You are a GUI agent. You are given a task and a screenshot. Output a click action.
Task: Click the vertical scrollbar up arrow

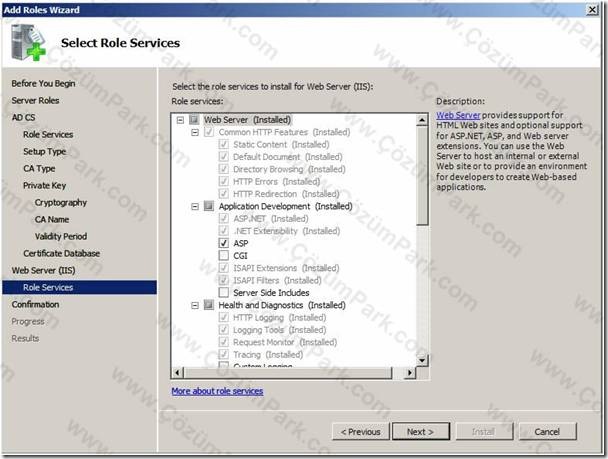coord(422,120)
